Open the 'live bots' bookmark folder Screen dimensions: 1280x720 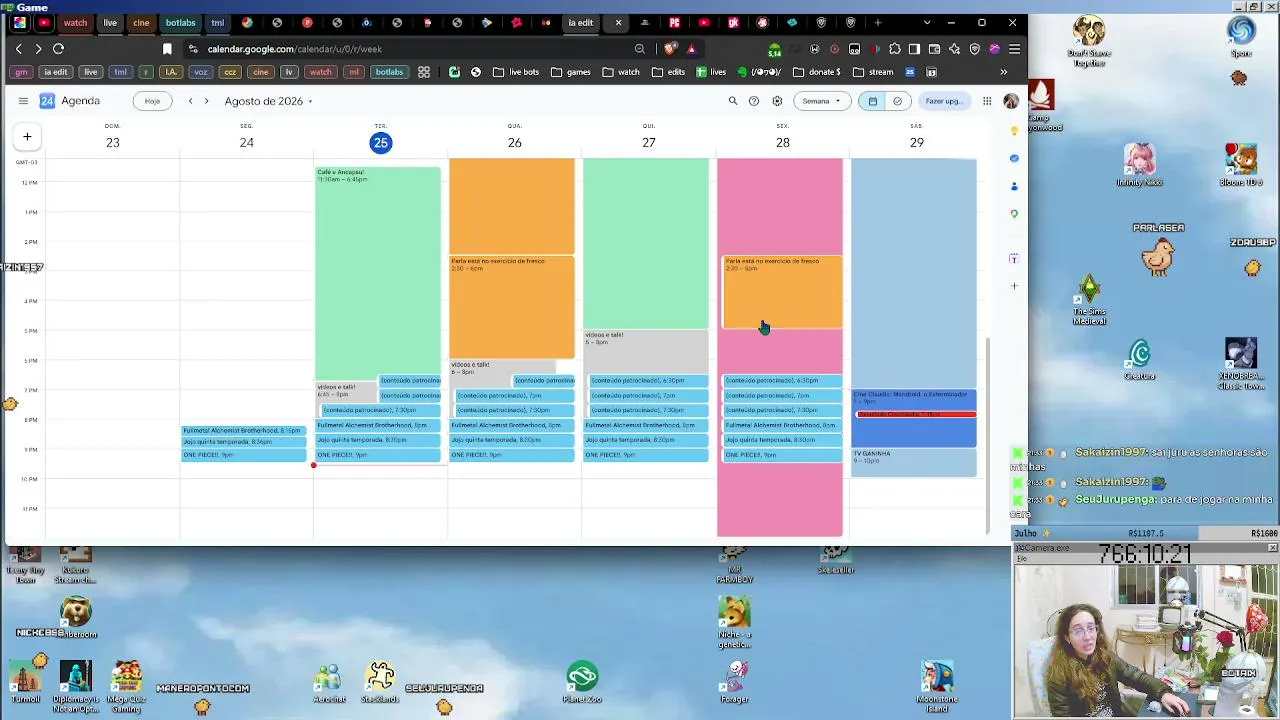(516, 72)
